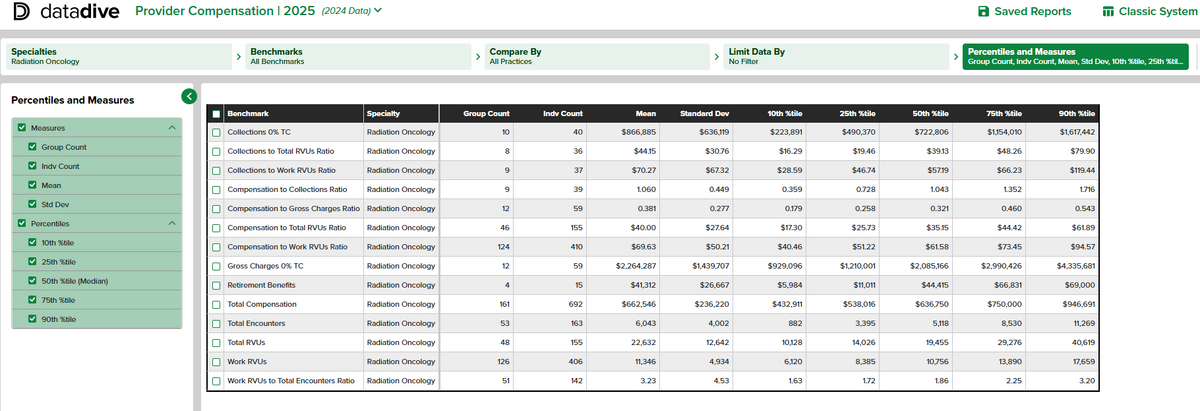The height and width of the screenshot is (411, 1200).
Task: Uncheck the Std Dev measure
Action: pyautogui.click(x=32, y=204)
